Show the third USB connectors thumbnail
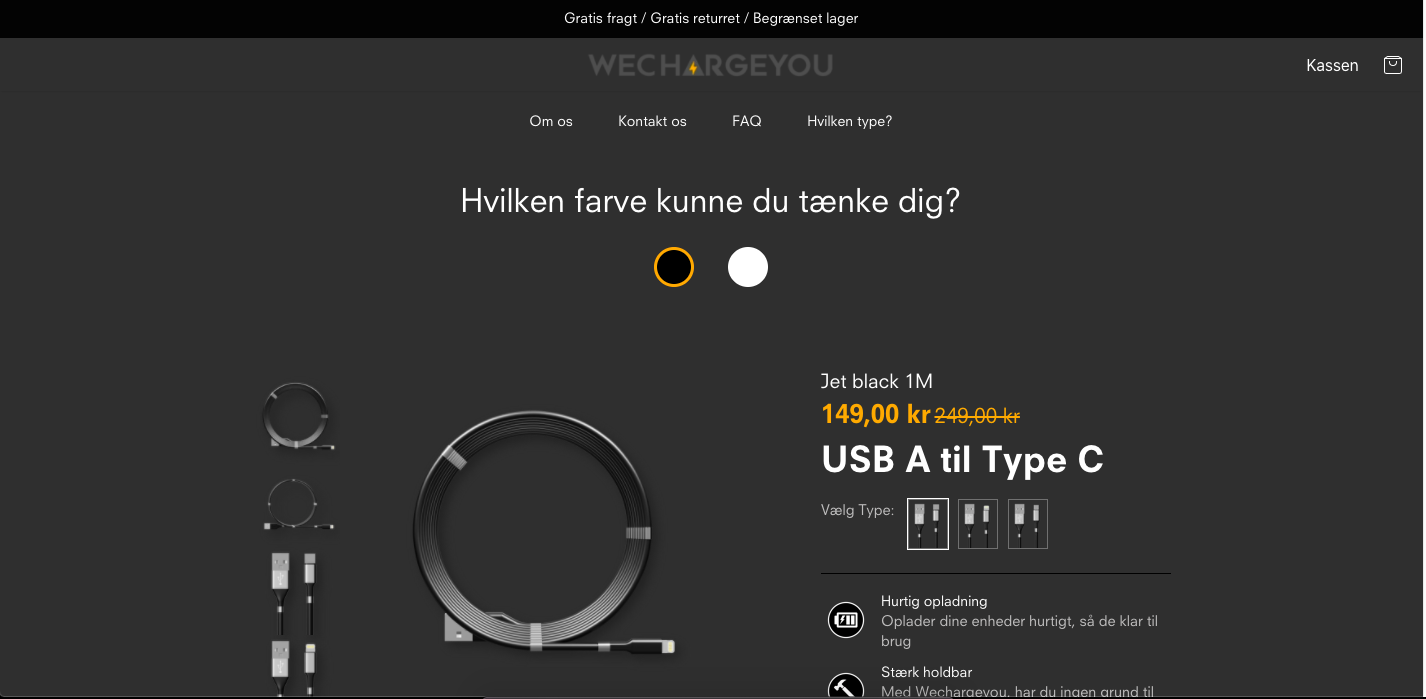Viewport: 1426px width, 699px height. 297,590
